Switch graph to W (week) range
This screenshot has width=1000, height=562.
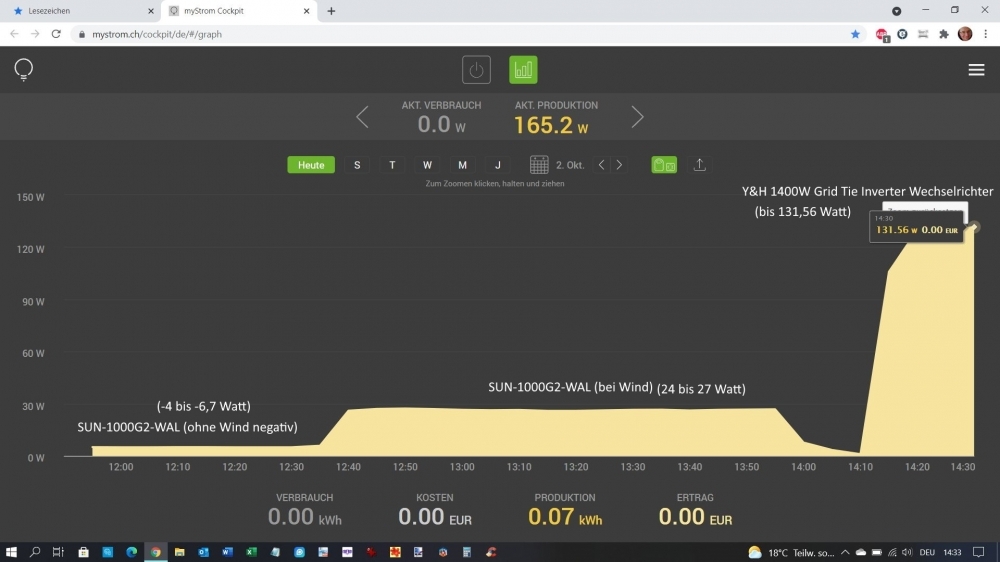click(x=427, y=165)
